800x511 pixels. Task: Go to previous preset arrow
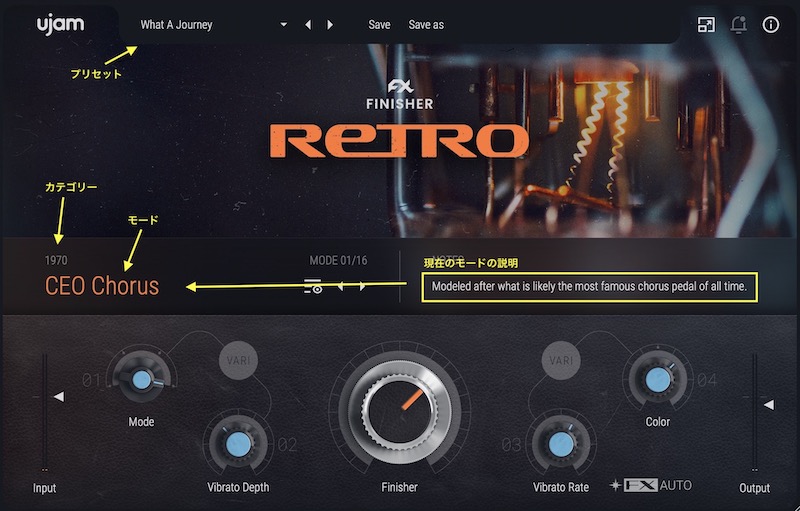[x=308, y=24]
